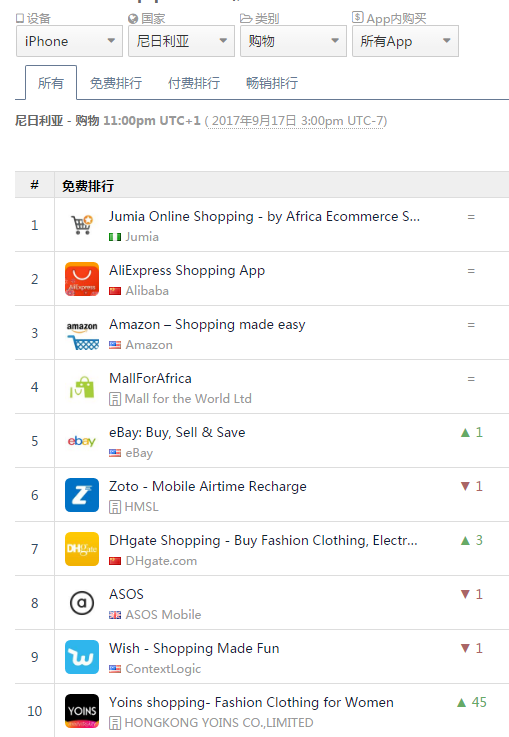509x737 pixels.
Task: Click the 2017年9月17日 date timestamp
Action: pos(254,121)
